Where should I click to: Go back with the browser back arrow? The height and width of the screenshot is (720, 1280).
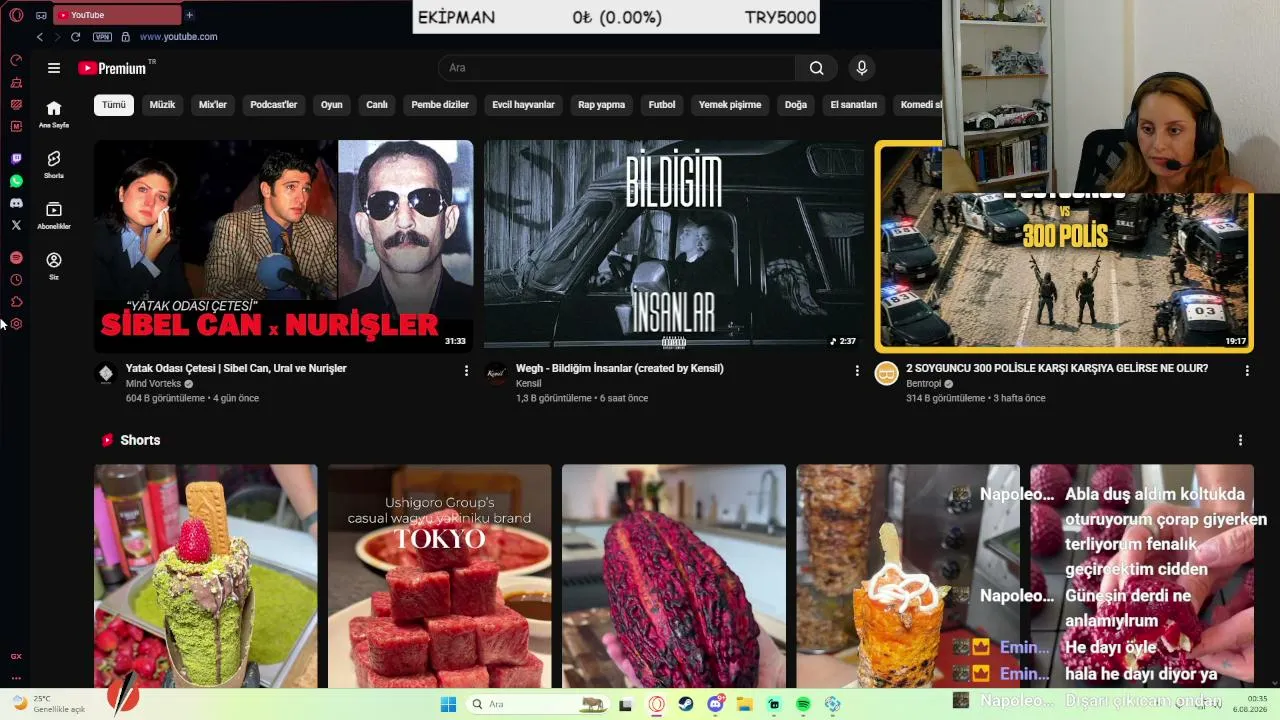pos(39,37)
